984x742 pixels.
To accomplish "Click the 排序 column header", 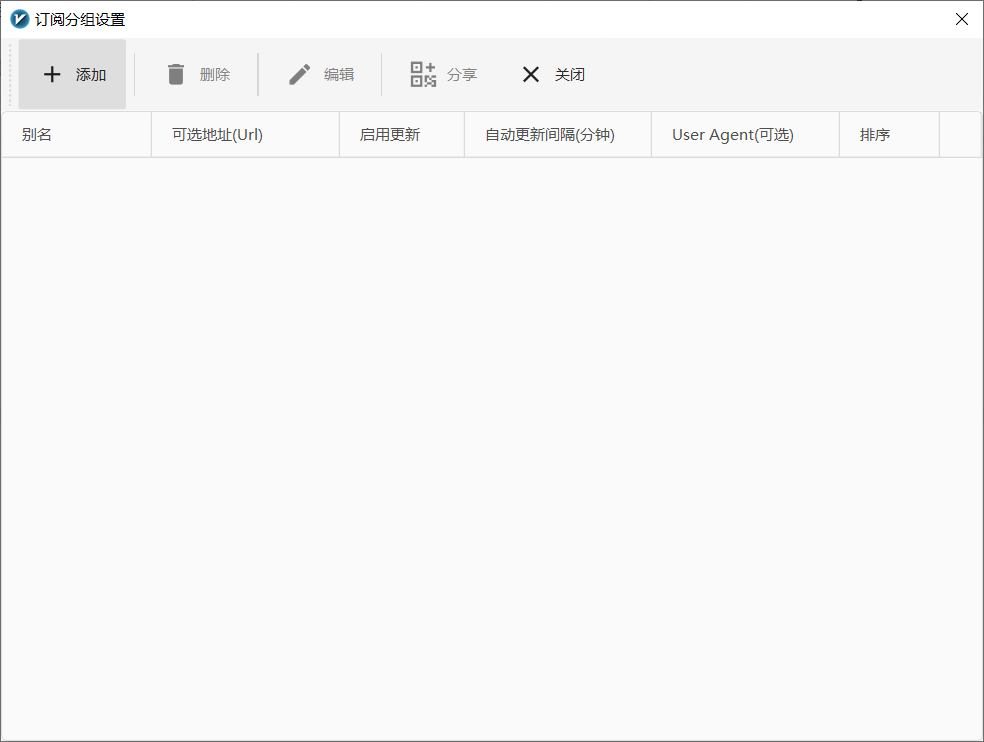I will [874, 133].
